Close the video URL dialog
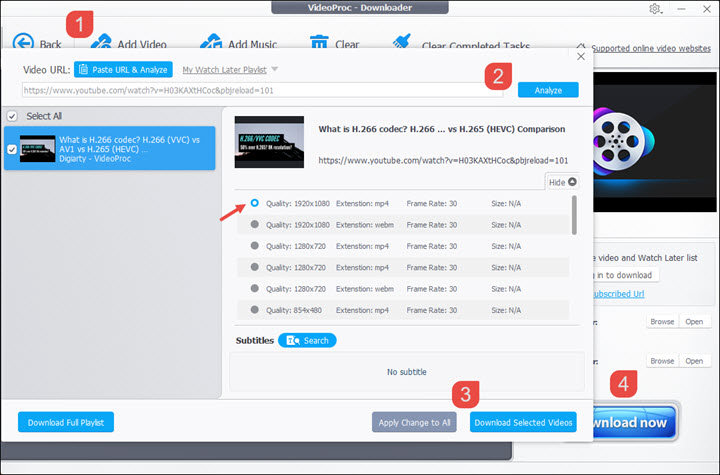The image size is (720, 475). (x=581, y=56)
